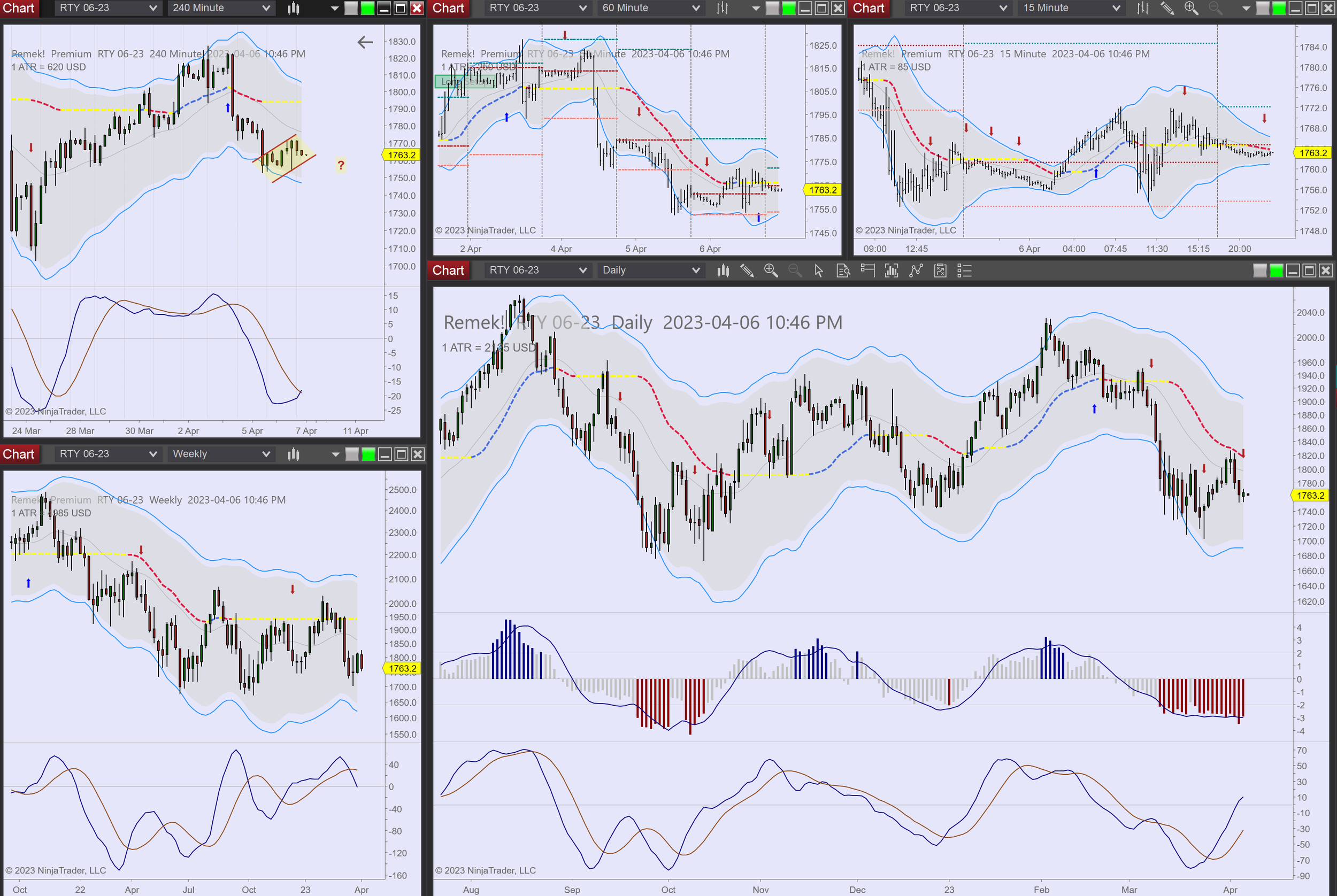Open Indicators icon in Daily chart toolbar
Screen dimensions: 1337x896
pos(916,271)
